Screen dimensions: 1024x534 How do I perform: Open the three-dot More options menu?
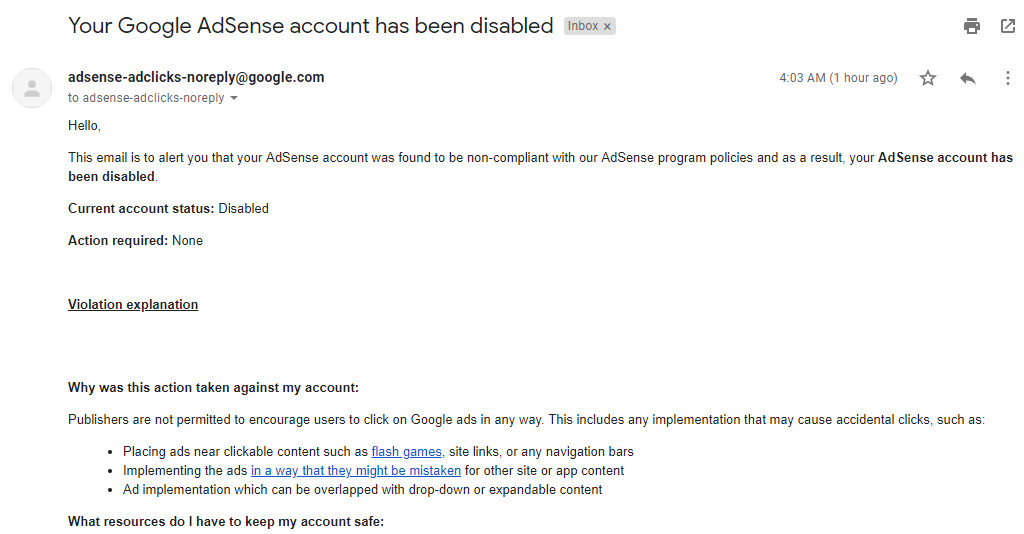click(1007, 78)
